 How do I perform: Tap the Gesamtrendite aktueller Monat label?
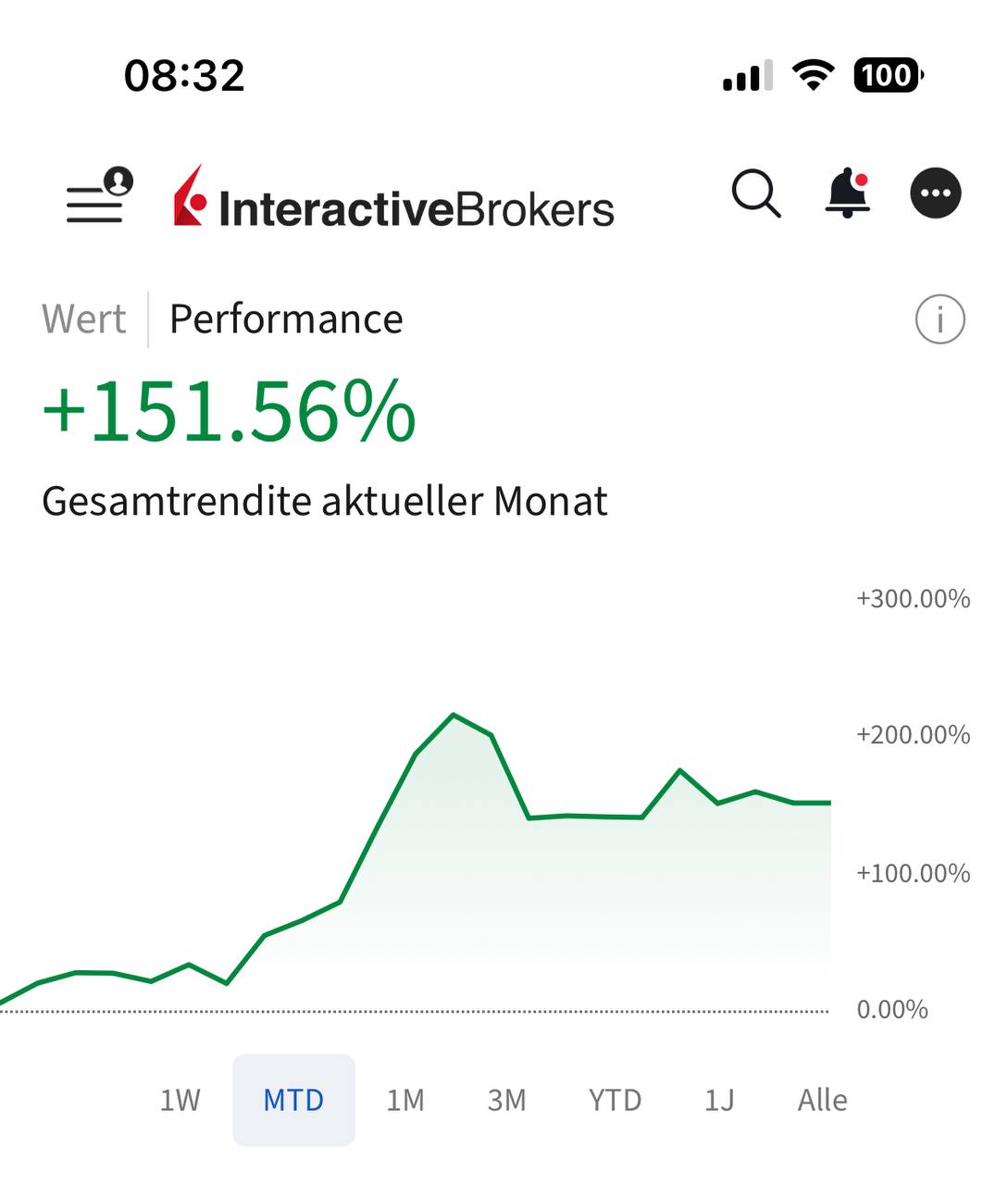pos(325,502)
